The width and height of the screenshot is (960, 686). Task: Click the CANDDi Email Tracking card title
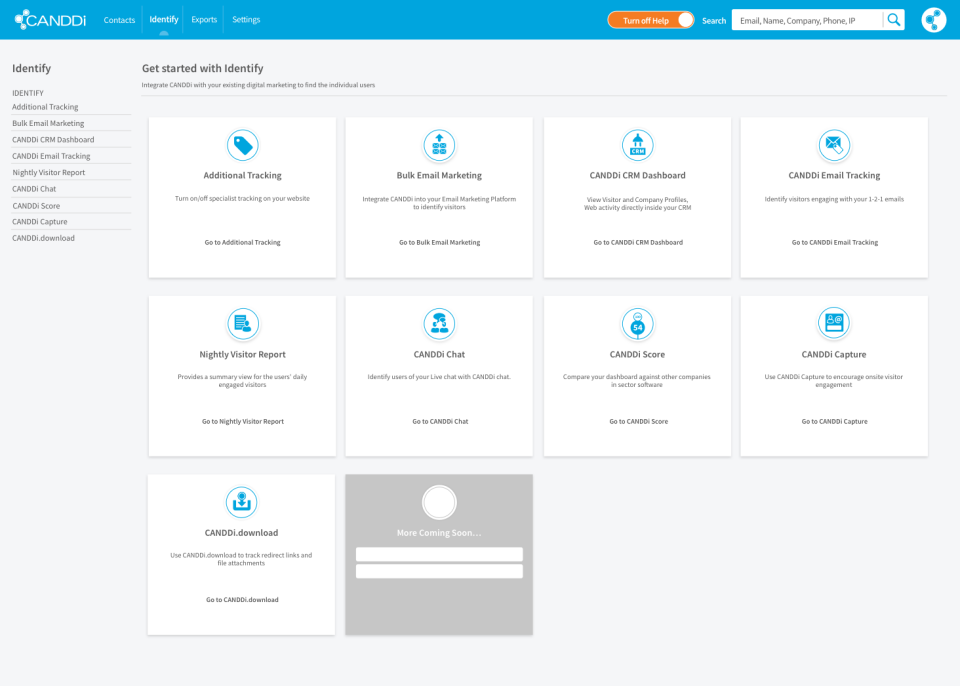834,175
